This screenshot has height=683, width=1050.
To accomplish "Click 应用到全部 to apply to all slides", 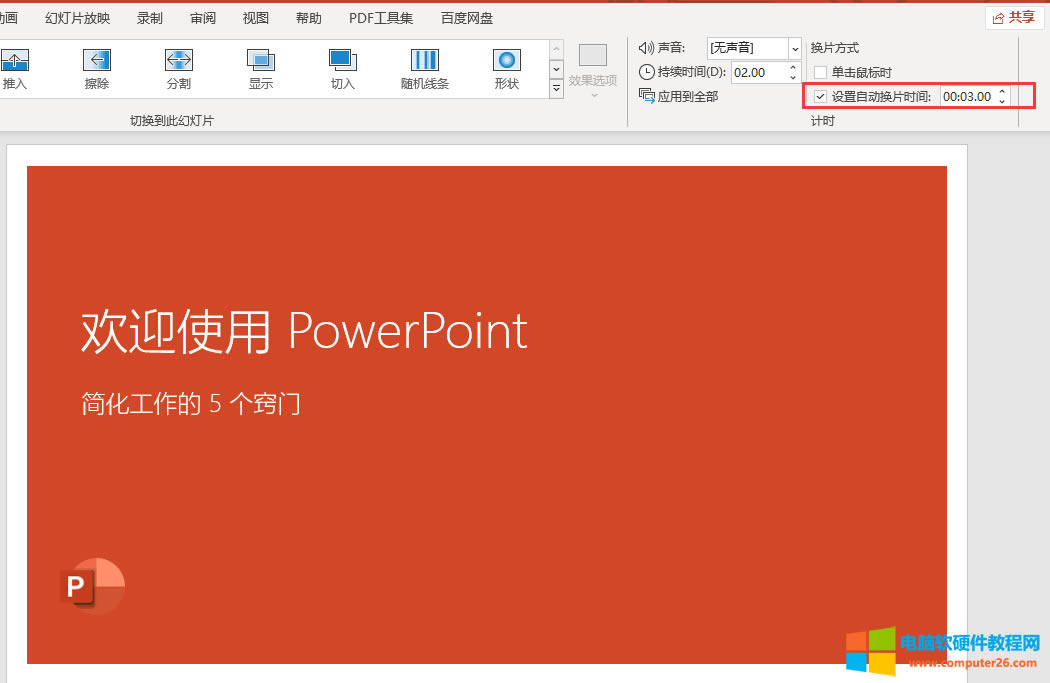I will [x=679, y=96].
